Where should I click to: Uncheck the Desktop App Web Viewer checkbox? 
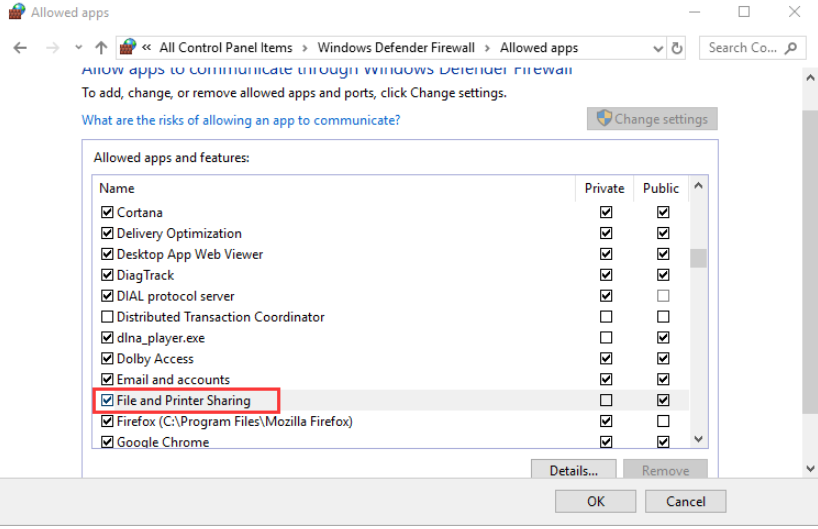point(107,254)
